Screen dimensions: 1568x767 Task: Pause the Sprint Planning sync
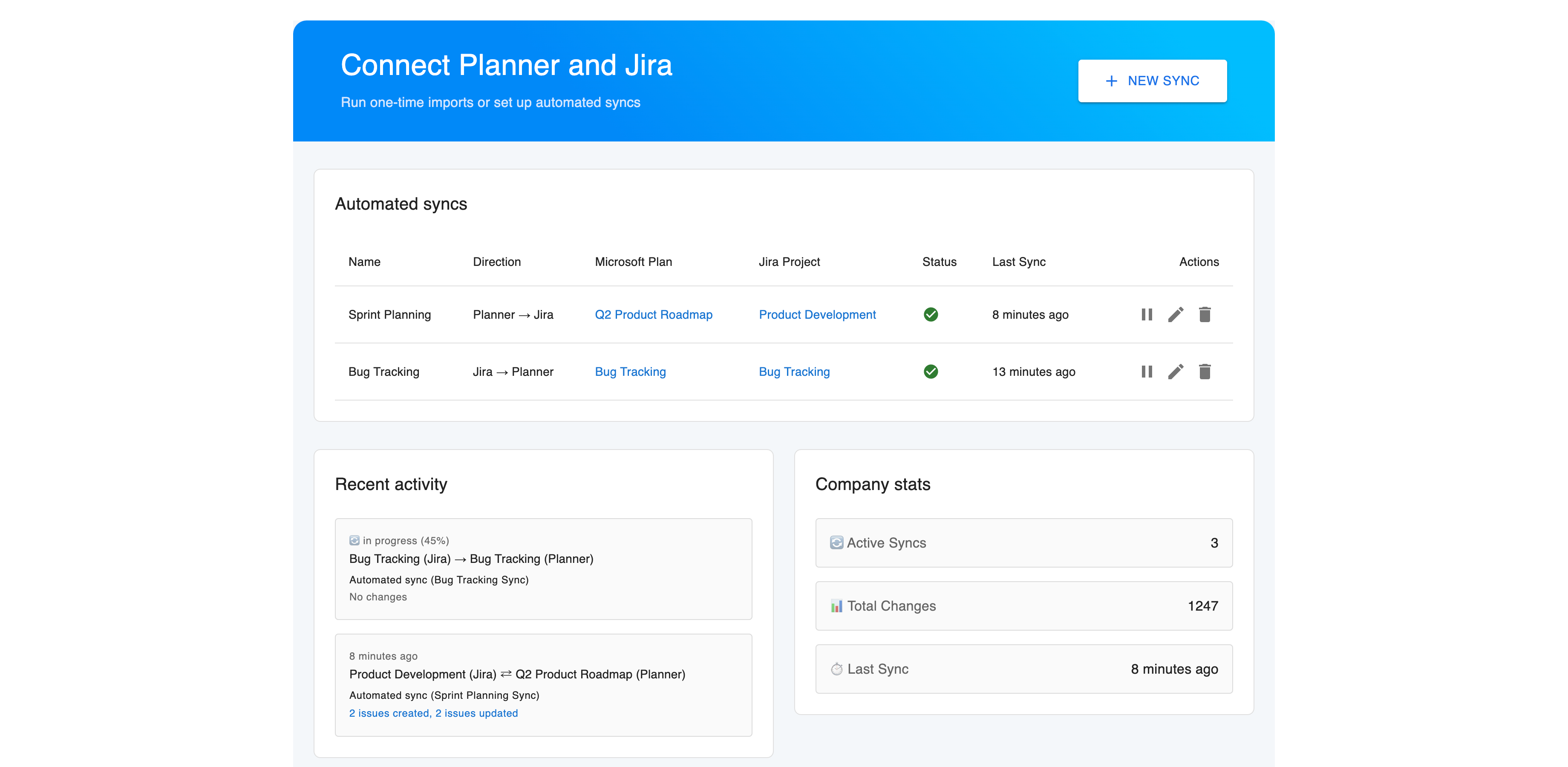pyautogui.click(x=1147, y=315)
